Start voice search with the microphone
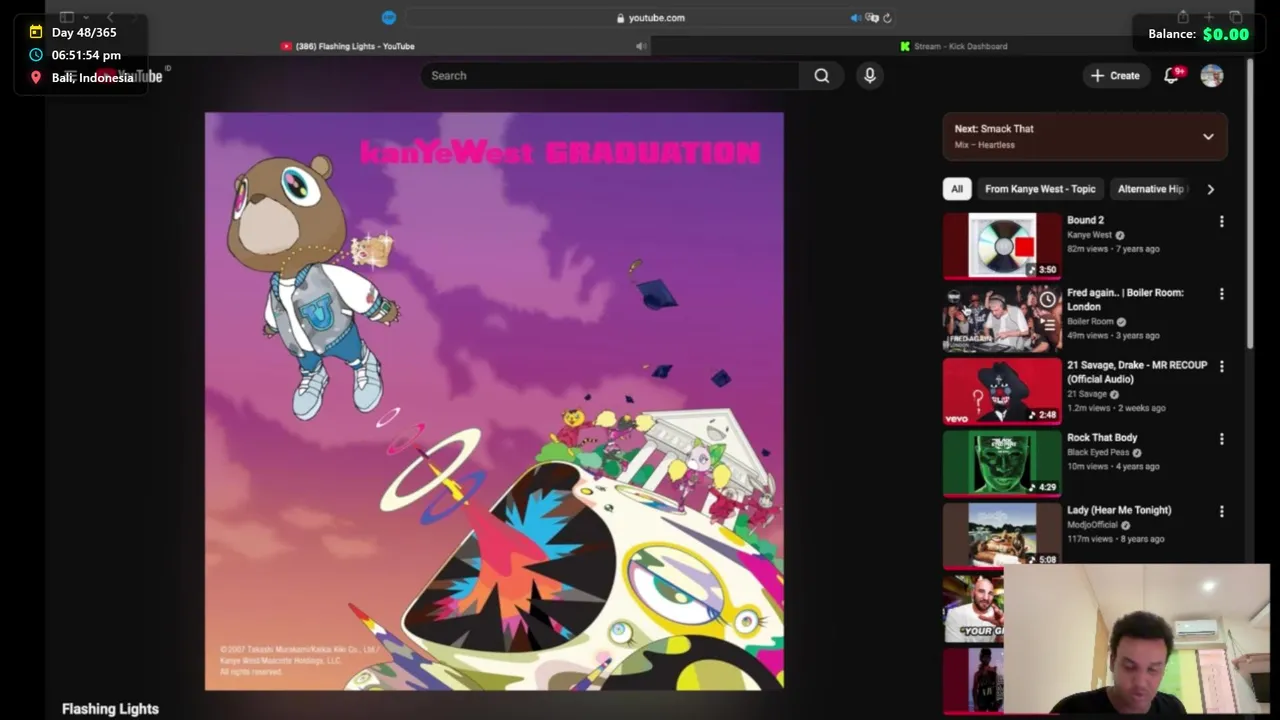The height and width of the screenshot is (720, 1280). pos(869,76)
